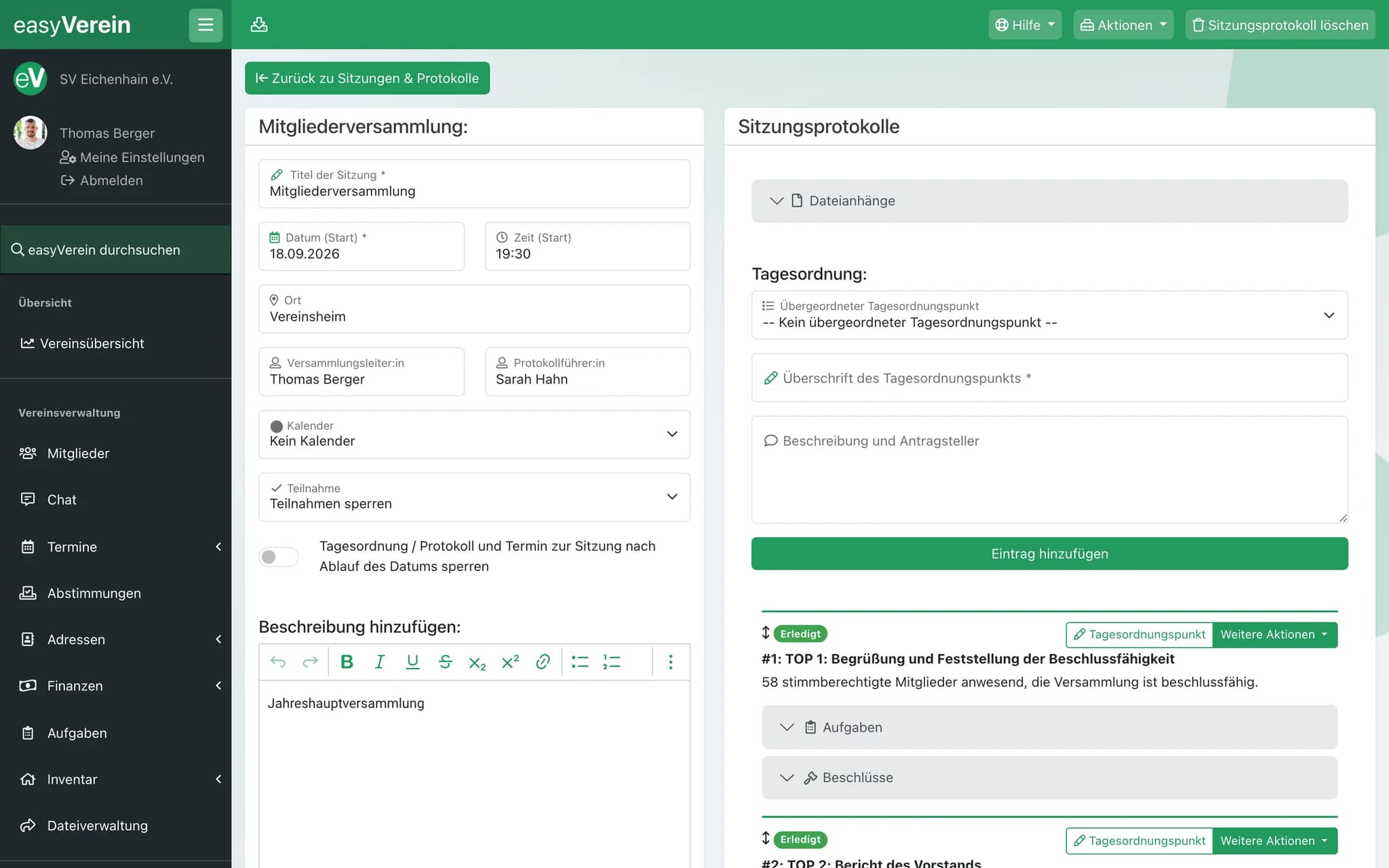The image size is (1389, 868).
Task: Open the Hilfe menu
Action: click(x=1025, y=25)
